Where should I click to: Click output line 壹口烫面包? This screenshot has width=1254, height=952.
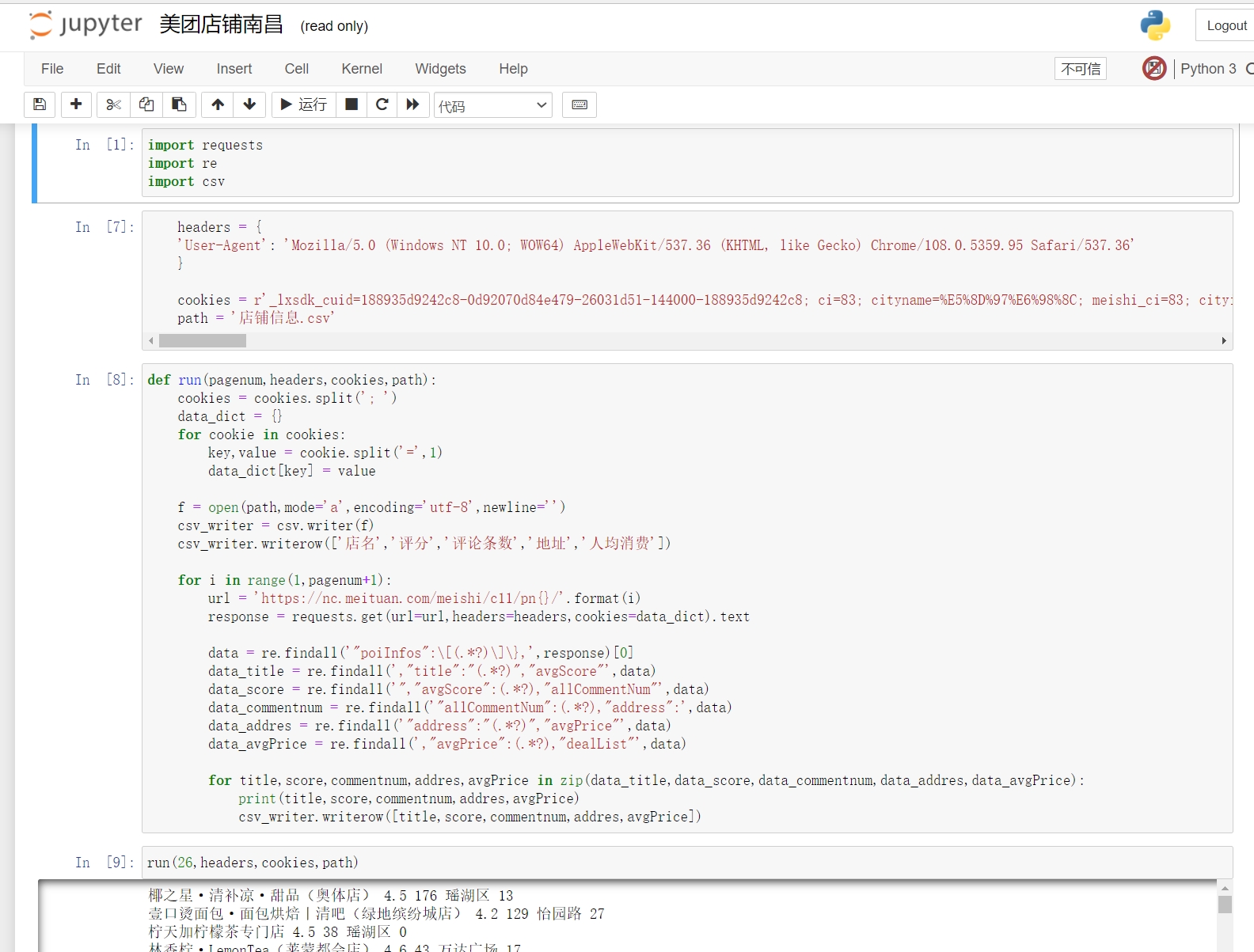(x=376, y=914)
